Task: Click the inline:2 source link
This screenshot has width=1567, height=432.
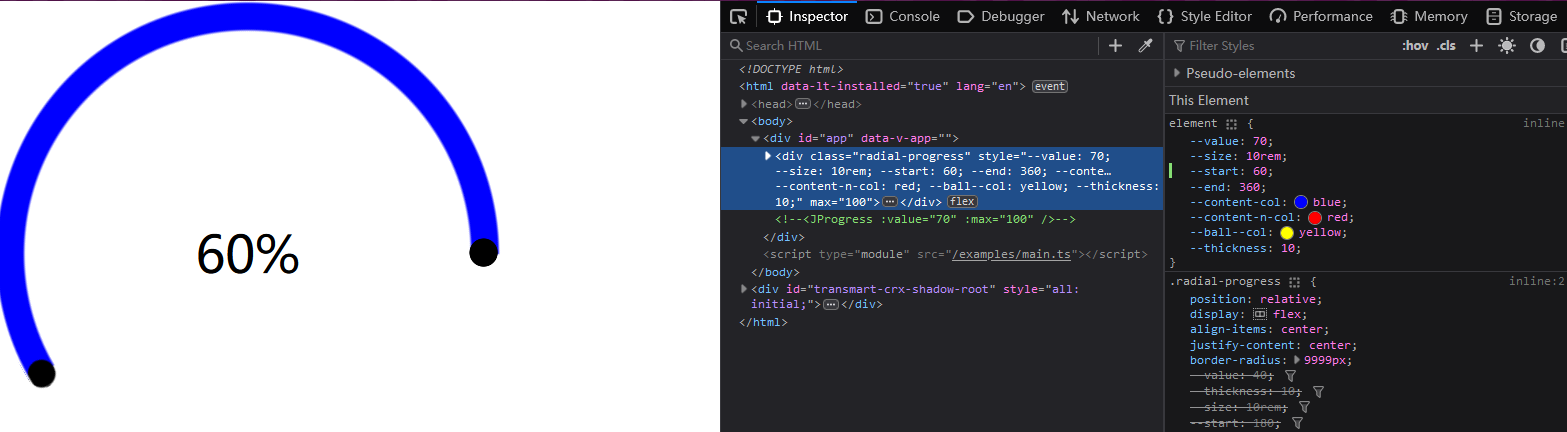Action: (1537, 282)
